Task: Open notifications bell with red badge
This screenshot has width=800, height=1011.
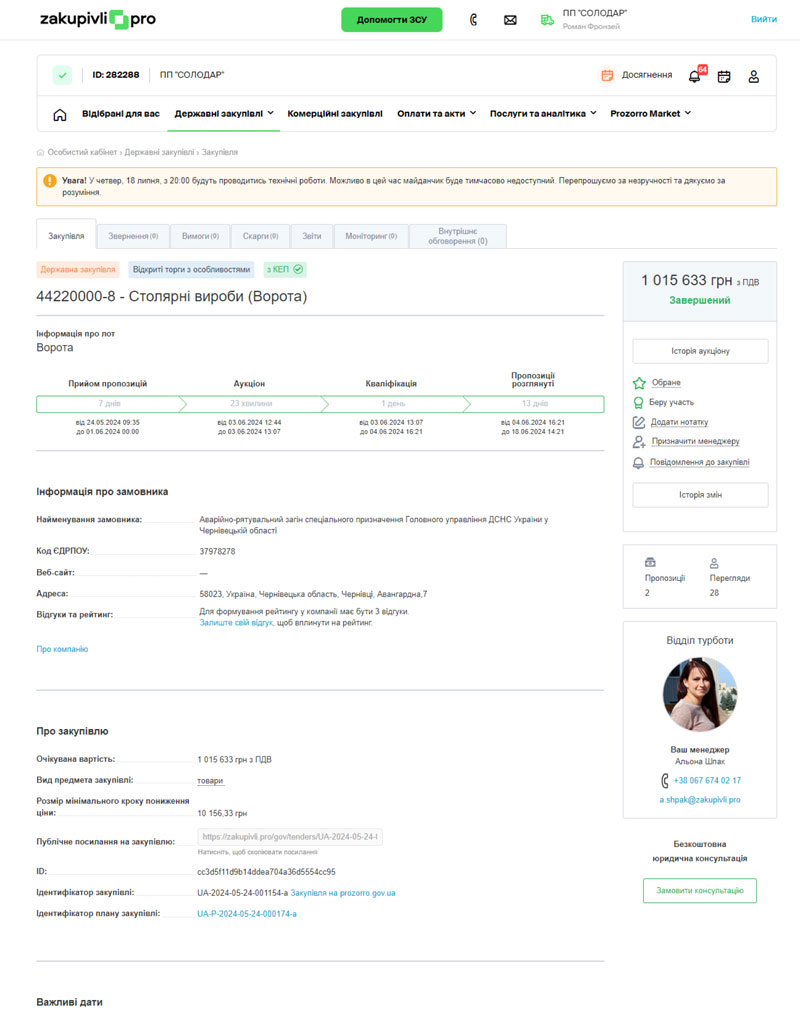Action: click(x=695, y=76)
